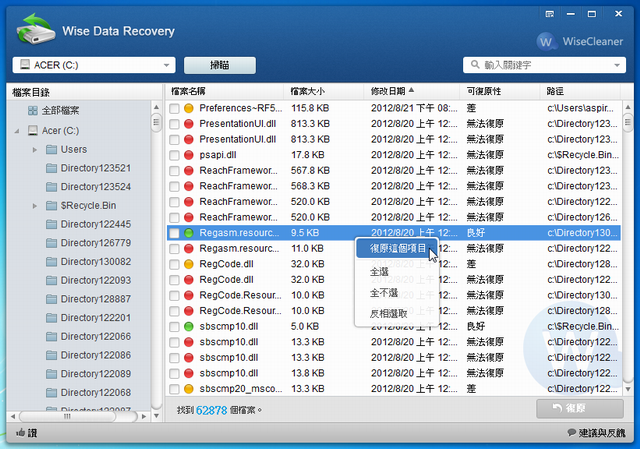Click the 全部檔案 grid icon

31,111
